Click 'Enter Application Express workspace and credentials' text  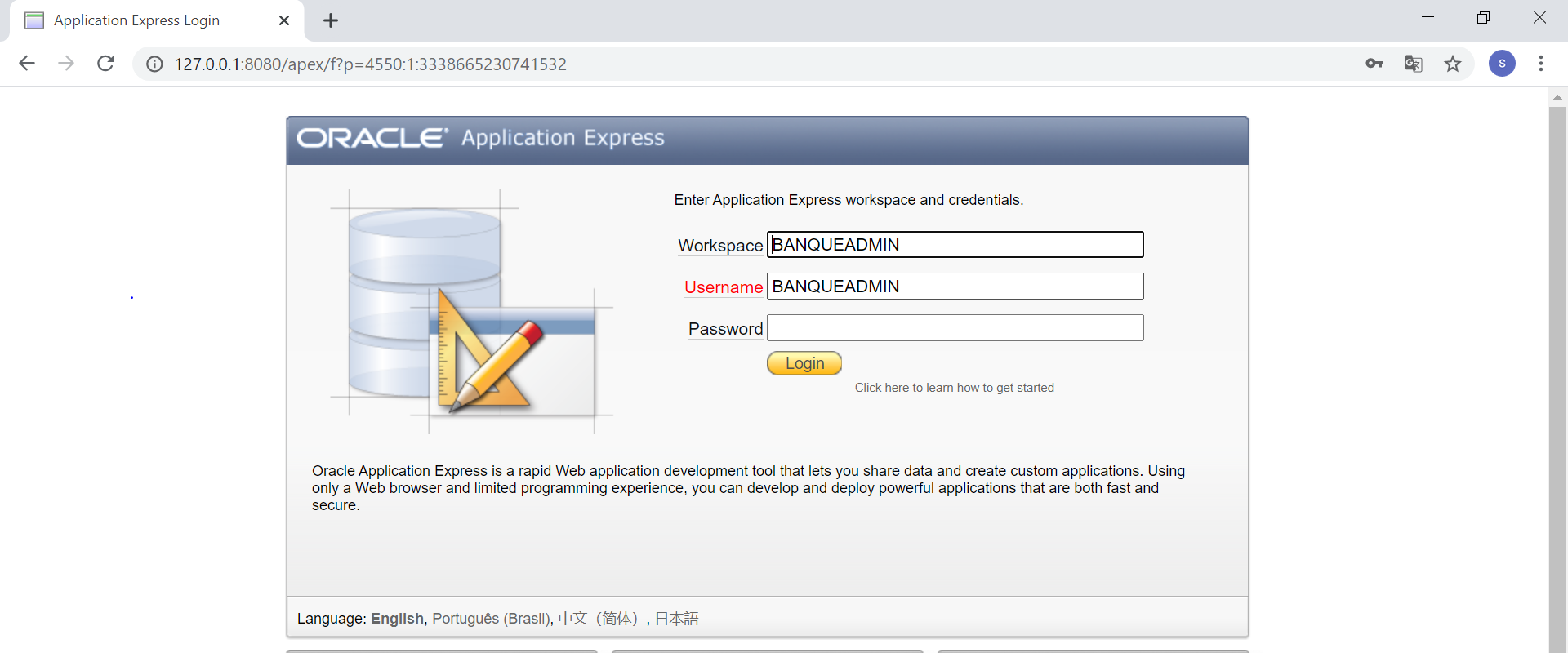pyautogui.click(x=849, y=200)
